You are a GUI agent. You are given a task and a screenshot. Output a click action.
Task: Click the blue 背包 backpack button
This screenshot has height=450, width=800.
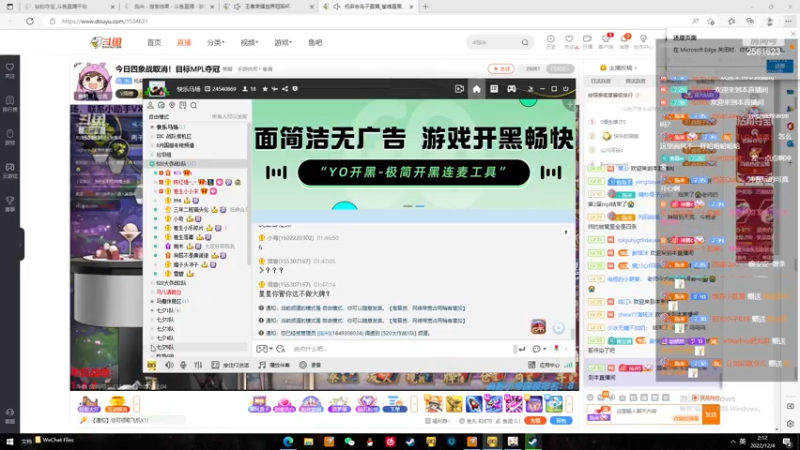click(x=561, y=421)
